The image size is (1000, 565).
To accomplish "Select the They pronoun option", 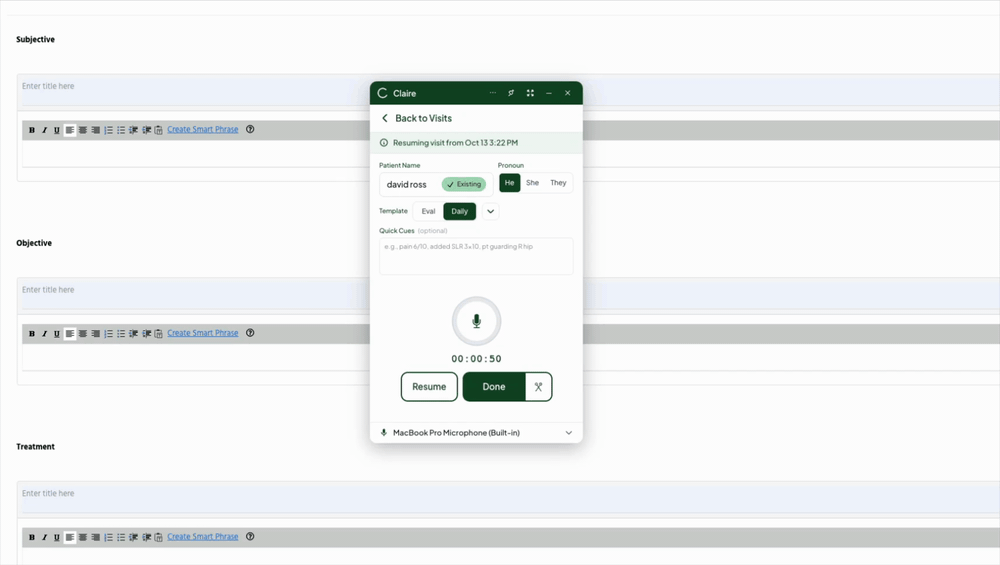I will pyautogui.click(x=558, y=183).
